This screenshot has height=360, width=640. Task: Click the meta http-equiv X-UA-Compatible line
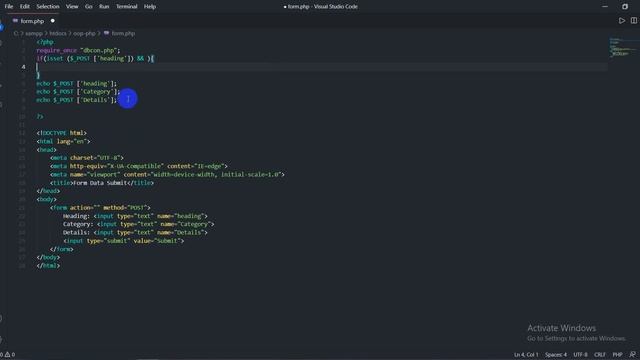coord(139,166)
